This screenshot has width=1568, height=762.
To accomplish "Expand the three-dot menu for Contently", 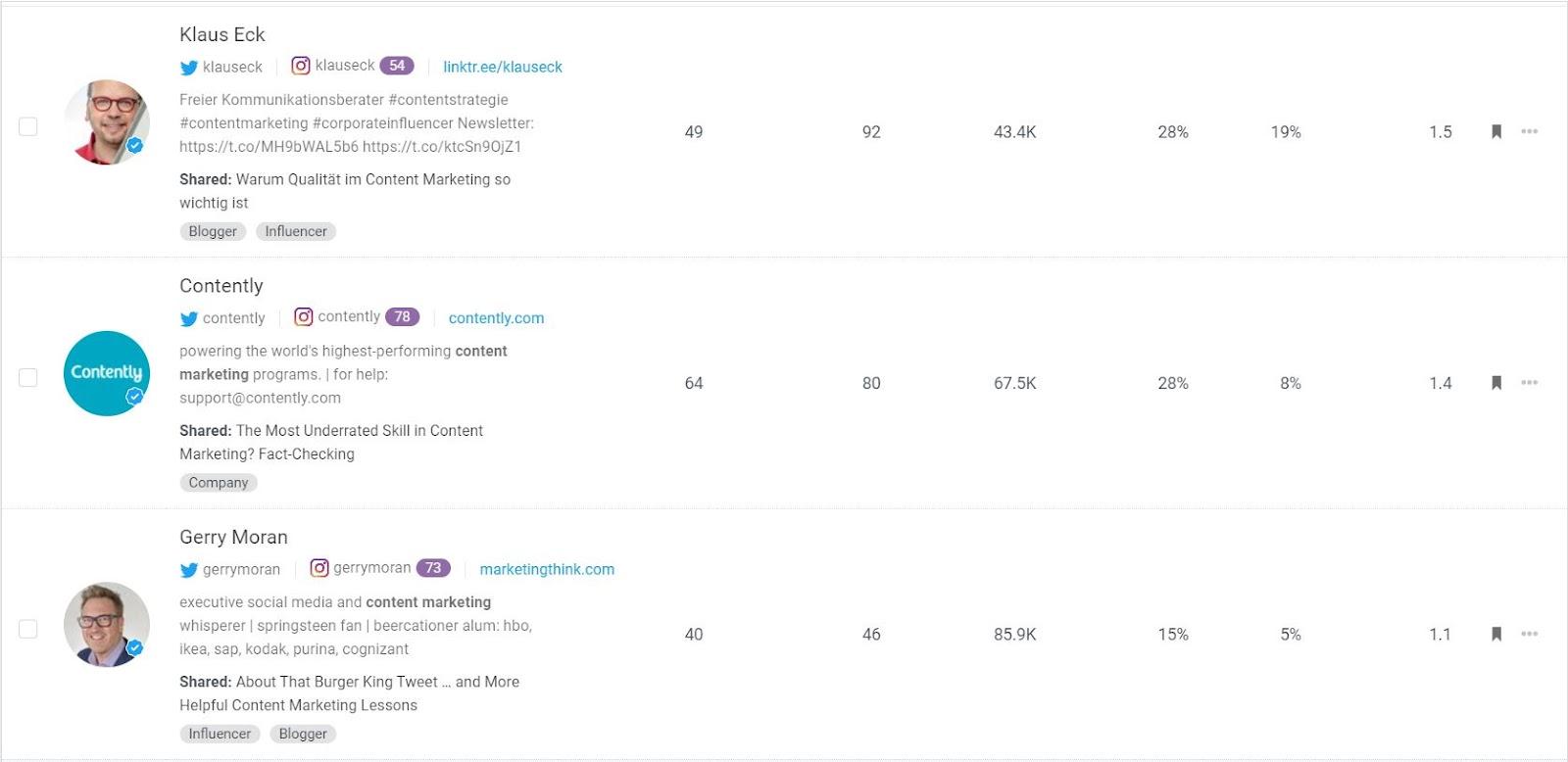I will pyautogui.click(x=1529, y=382).
